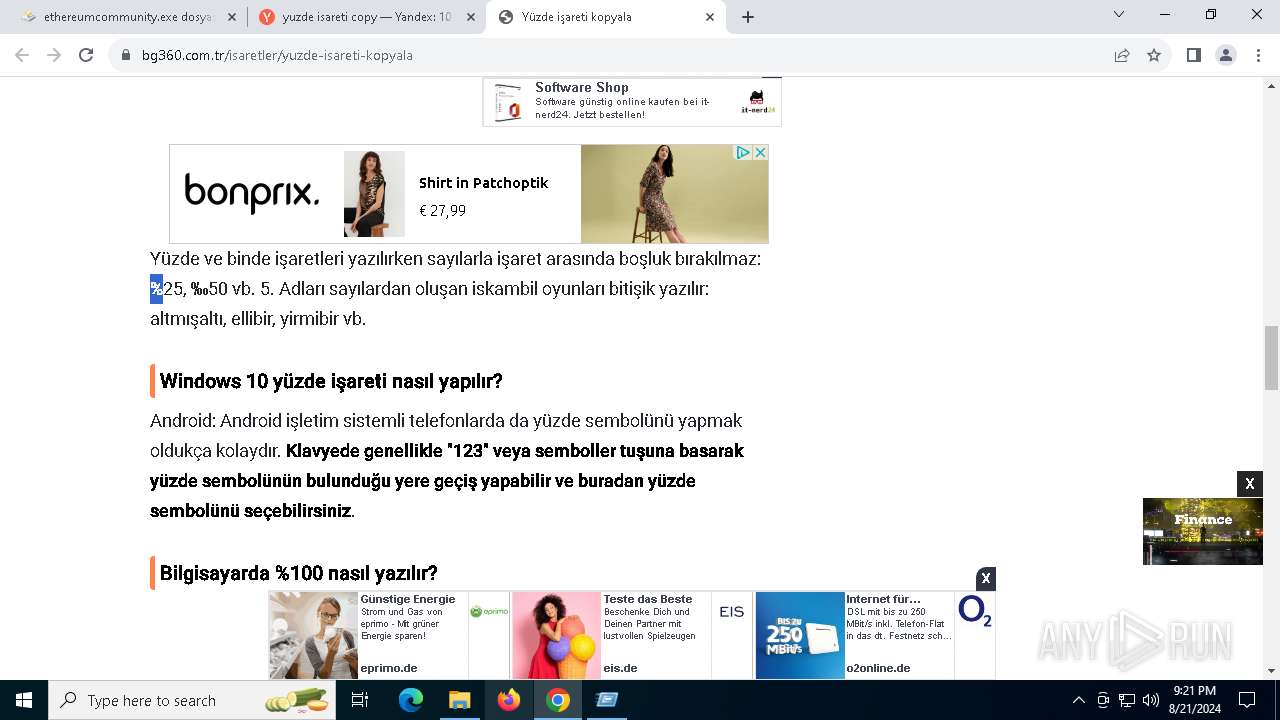Open the Windows Start menu
Image resolution: width=1280 pixels, height=720 pixels.
24,700
